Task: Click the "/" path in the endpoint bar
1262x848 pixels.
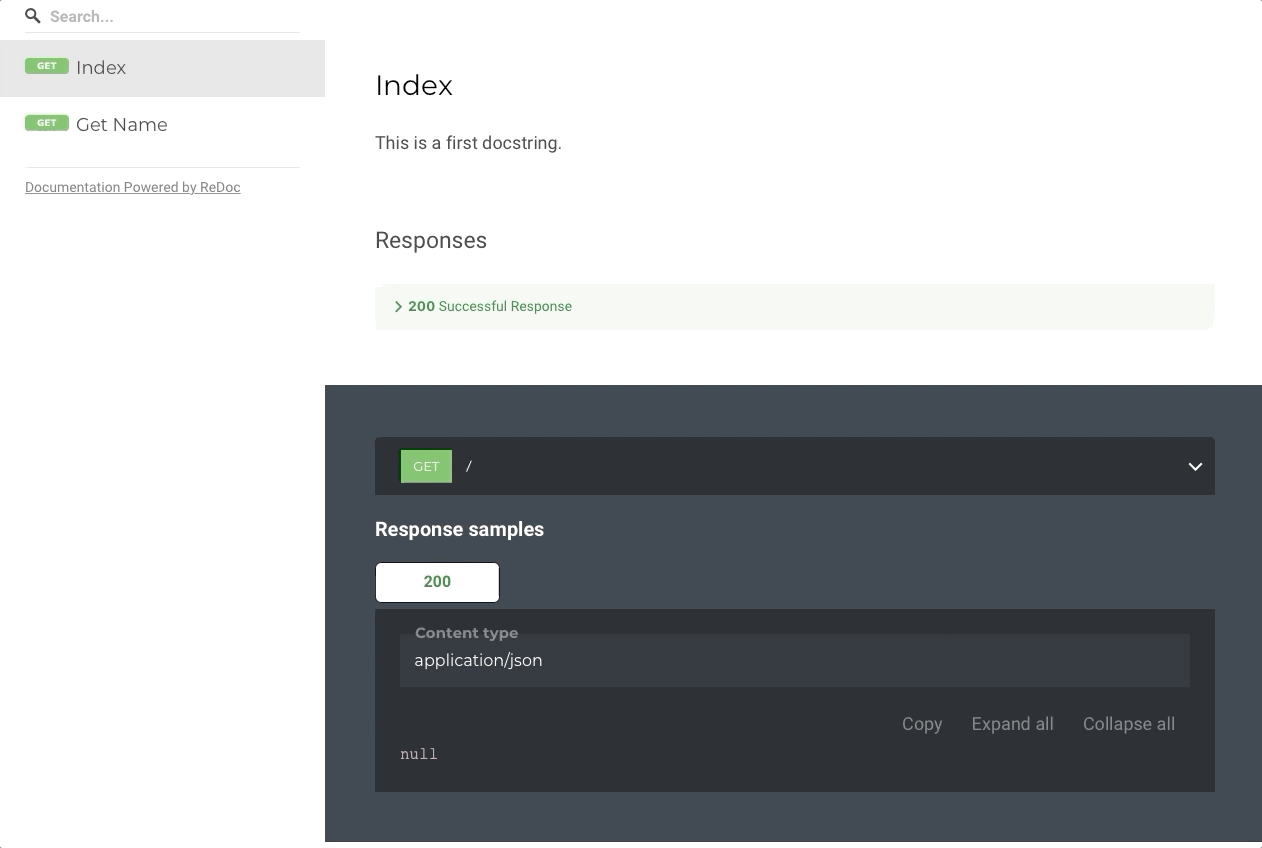Action: [469, 466]
